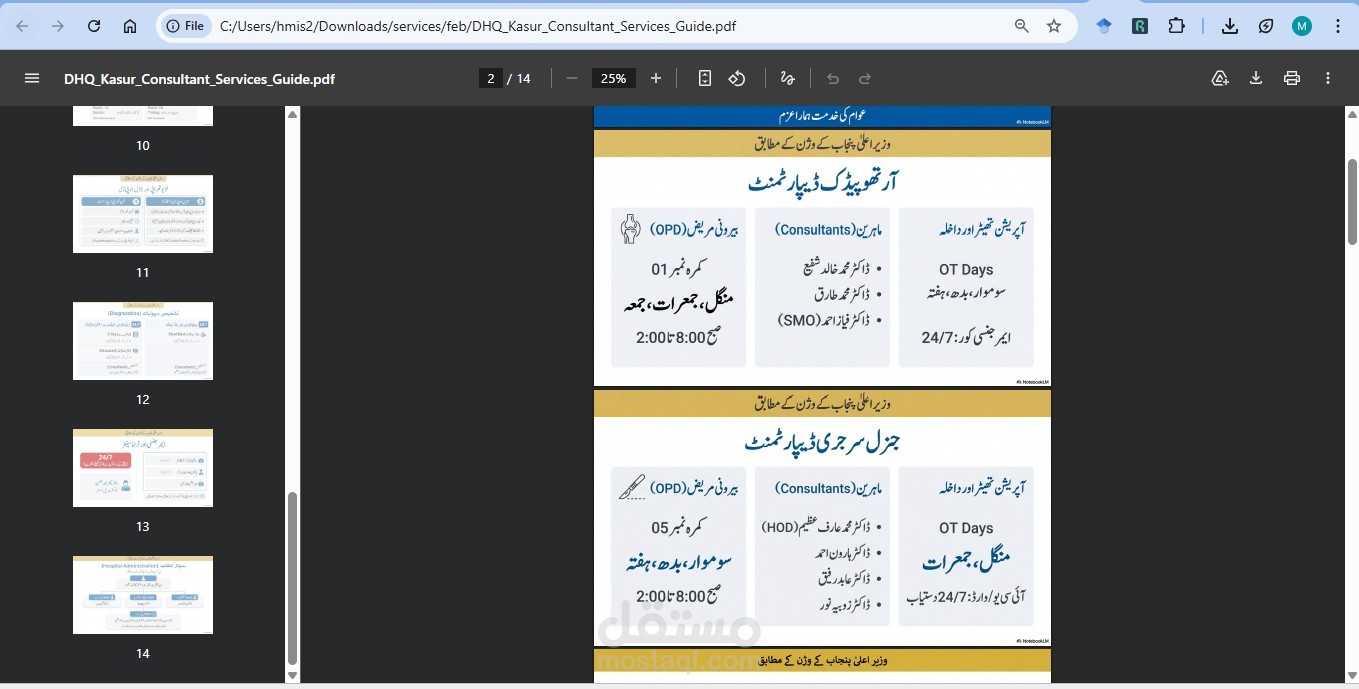Select the fit-to-page icon
1359x689 pixels.
coord(704,78)
